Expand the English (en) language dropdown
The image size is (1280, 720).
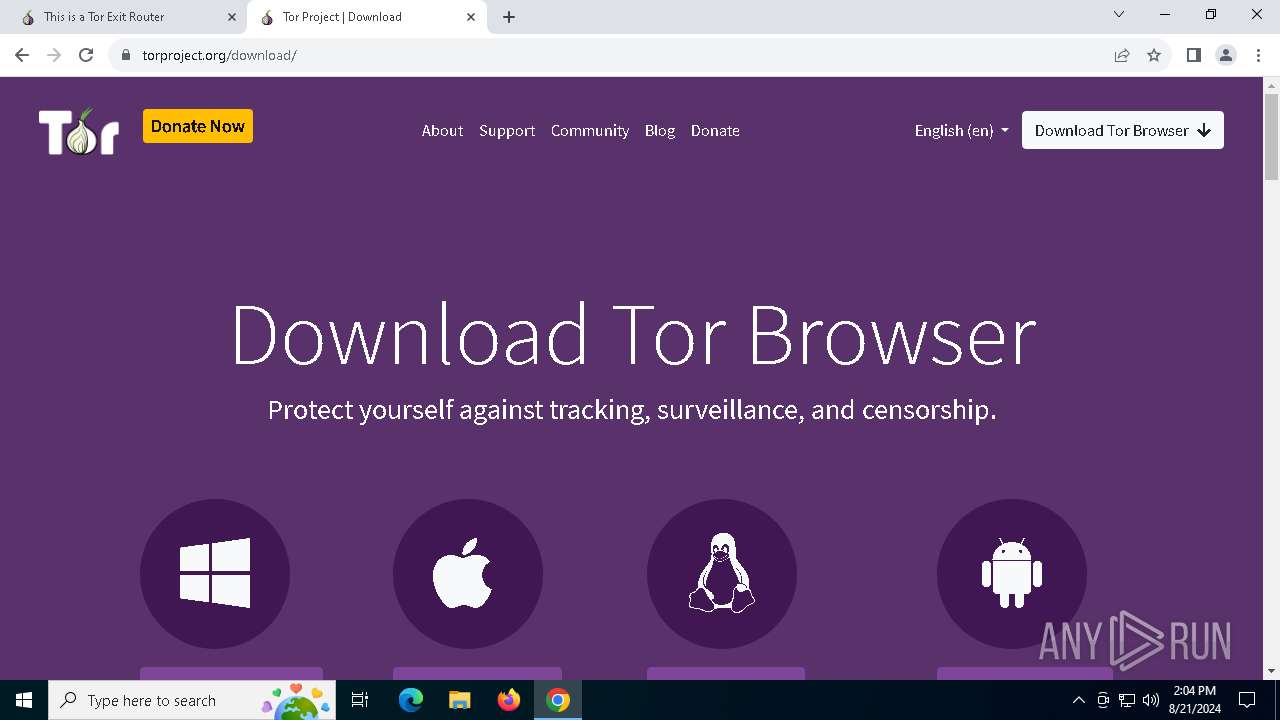[961, 130]
